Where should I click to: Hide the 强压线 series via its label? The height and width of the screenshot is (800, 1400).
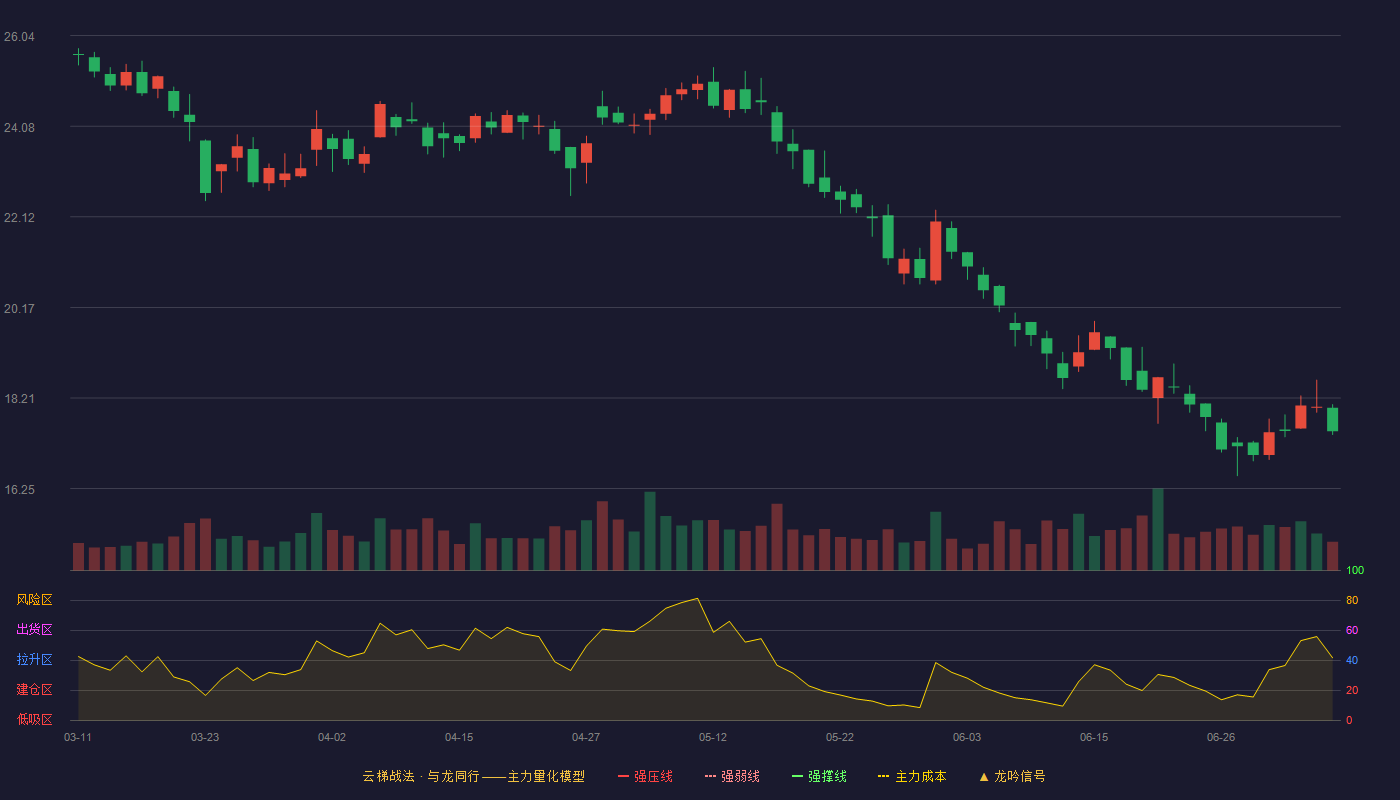click(x=653, y=776)
